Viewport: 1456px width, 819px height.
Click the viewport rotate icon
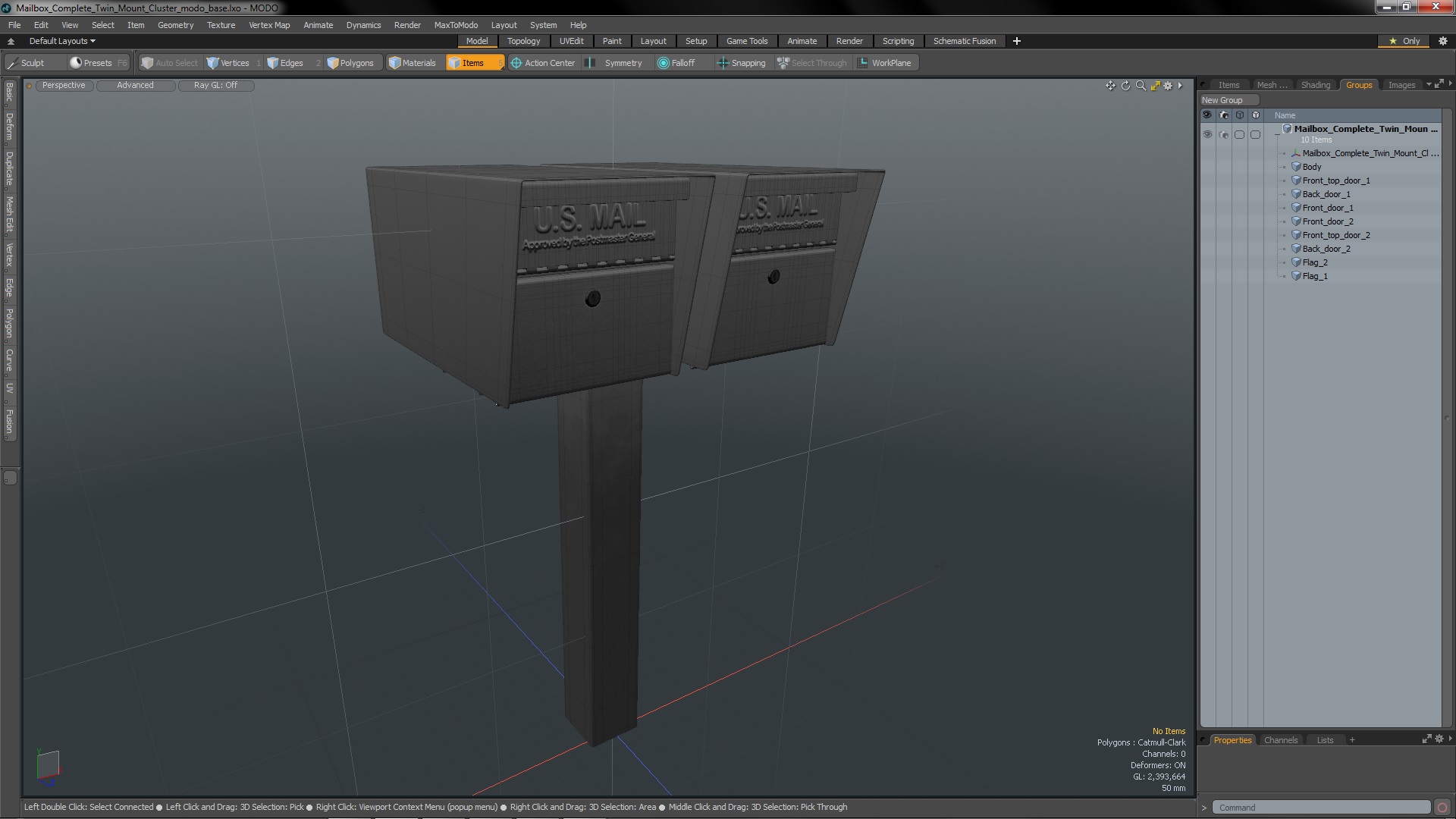[1125, 86]
